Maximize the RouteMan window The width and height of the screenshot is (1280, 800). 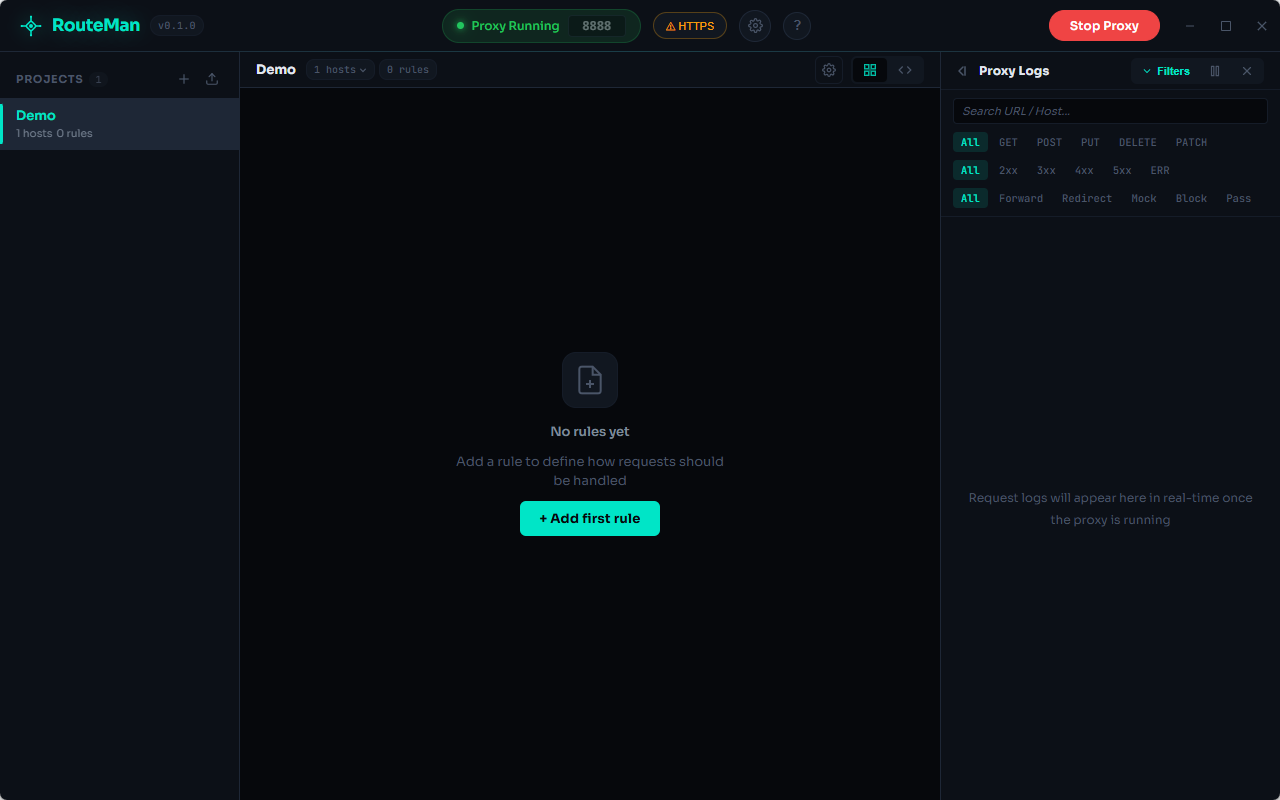point(1226,26)
